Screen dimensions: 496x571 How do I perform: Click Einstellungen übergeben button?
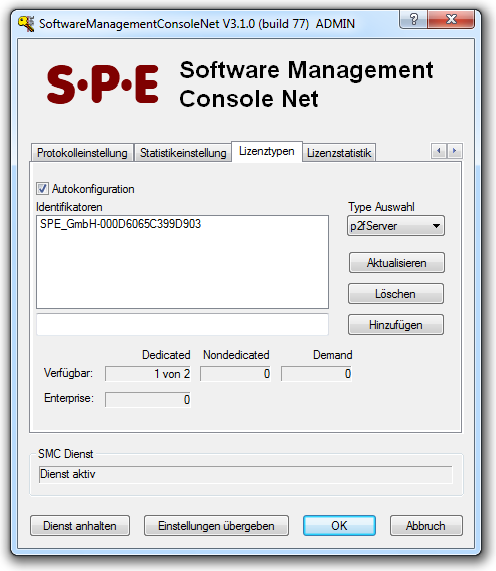click(216, 525)
